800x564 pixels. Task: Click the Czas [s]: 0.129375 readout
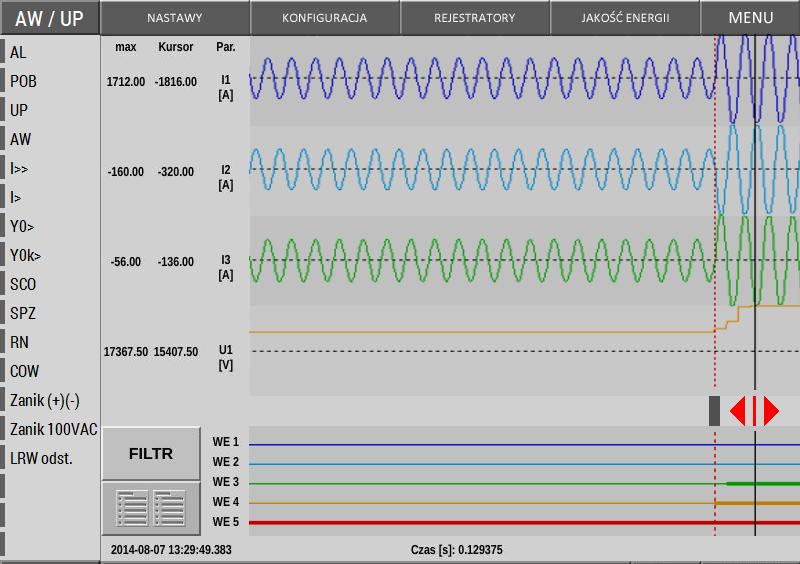(457, 550)
